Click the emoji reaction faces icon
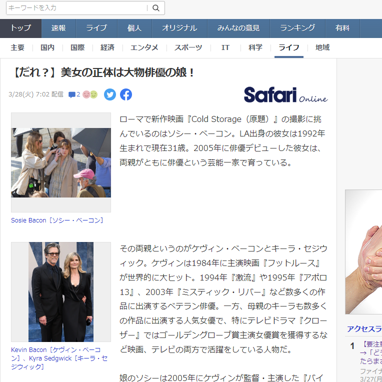Image resolution: width=382 pixels, height=382 pixels. coord(90,95)
